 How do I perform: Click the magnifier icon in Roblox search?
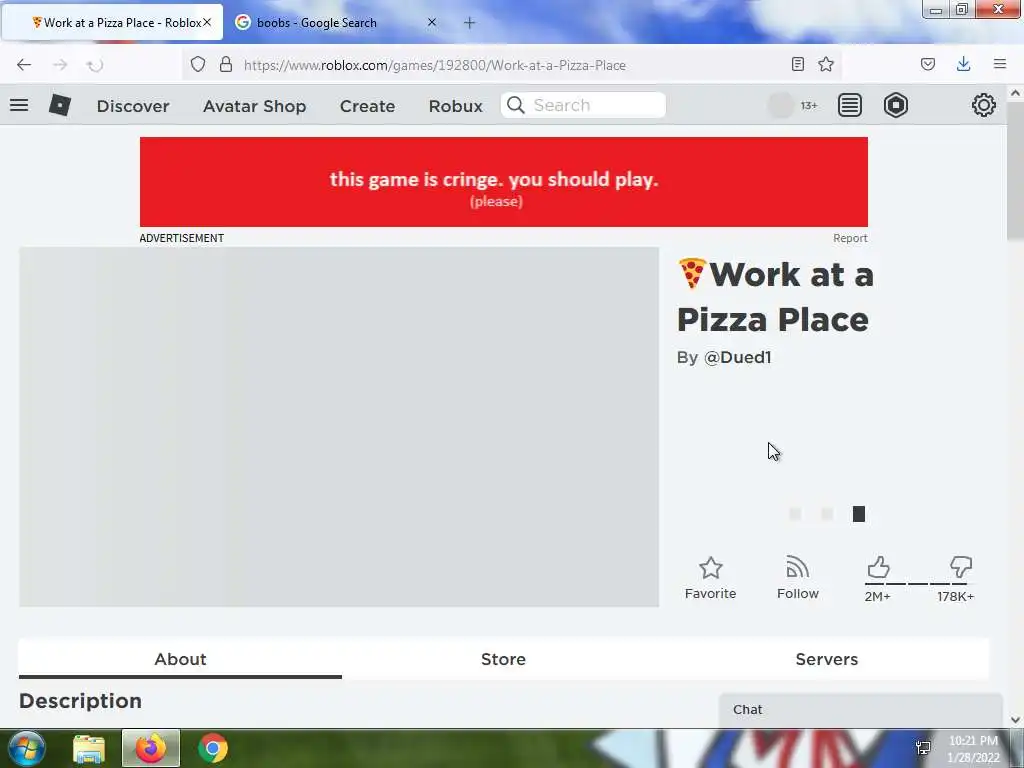click(x=516, y=105)
